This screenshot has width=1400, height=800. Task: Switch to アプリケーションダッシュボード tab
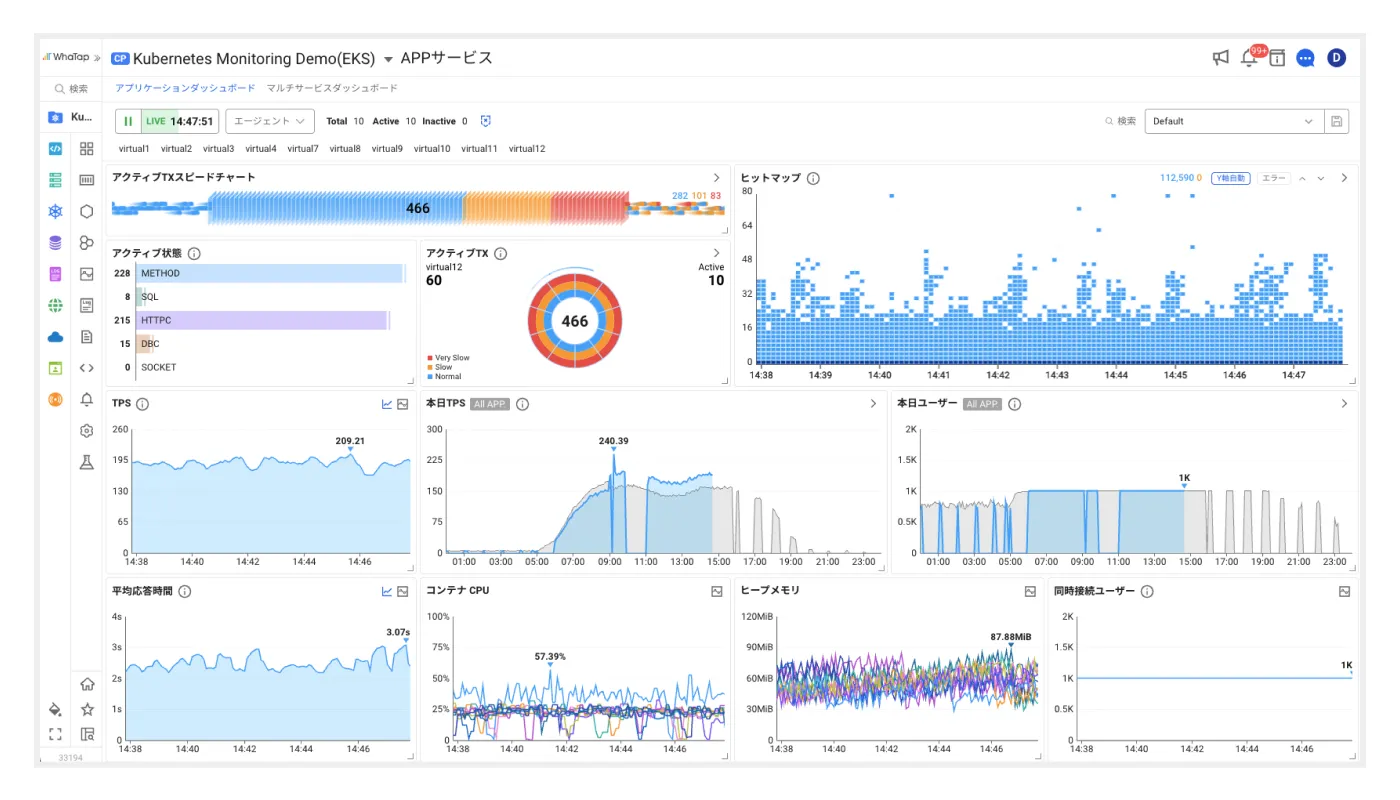click(x=185, y=88)
